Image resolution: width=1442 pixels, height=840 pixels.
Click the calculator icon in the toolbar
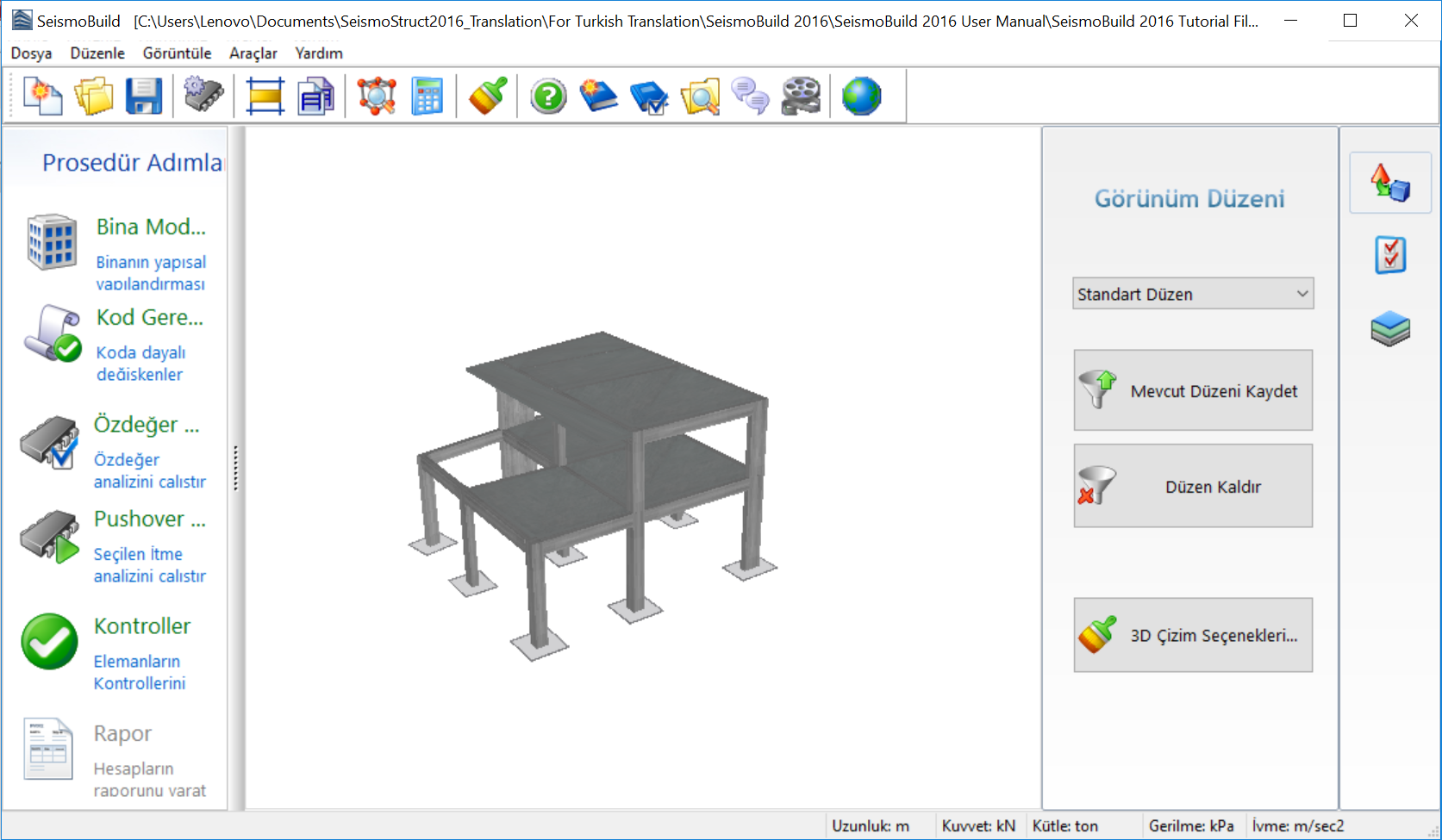tap(428, 96)
